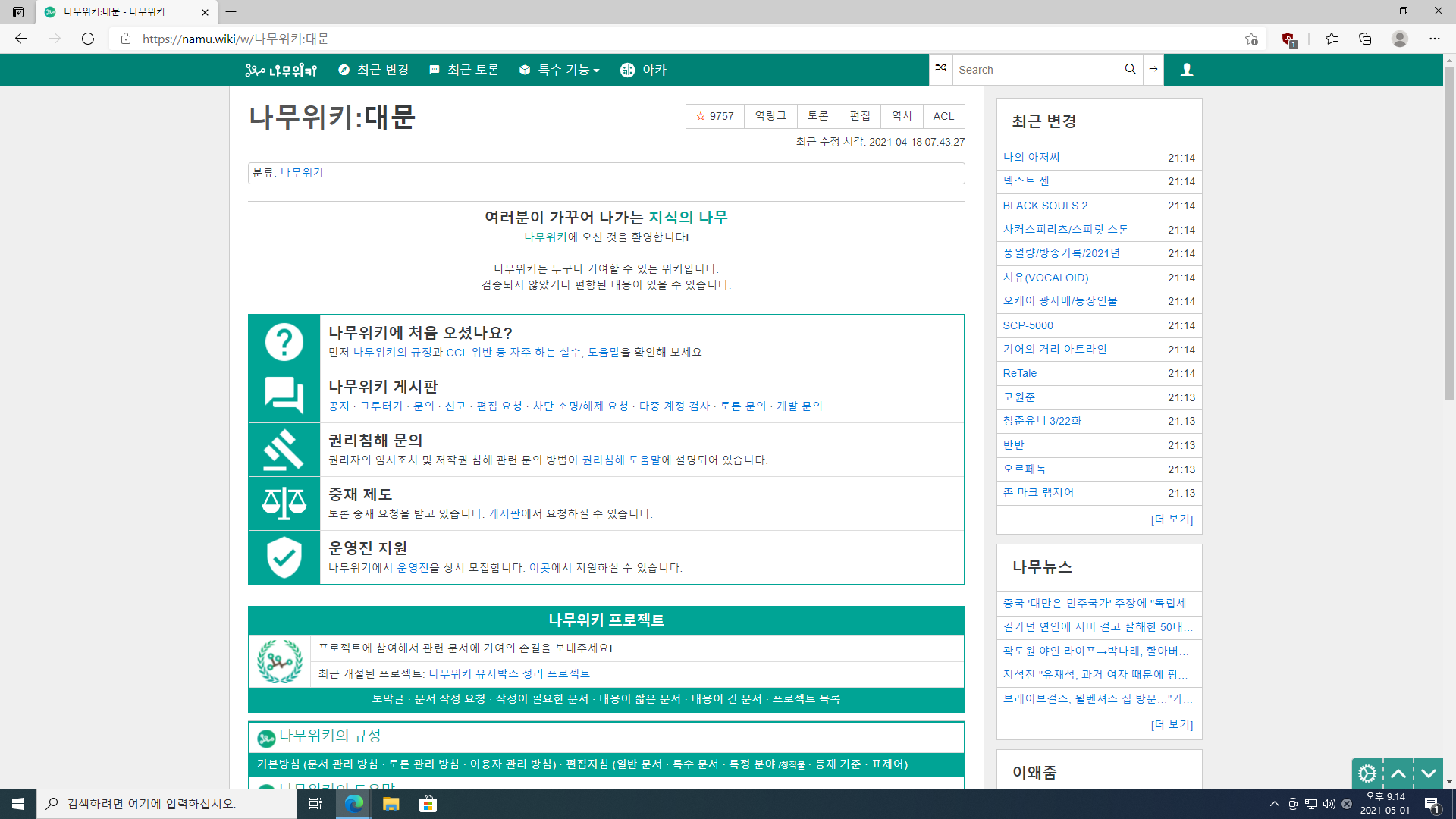The image size is (1456, 819).
Task: Open the ACL tab
Action: coord(944,116)
